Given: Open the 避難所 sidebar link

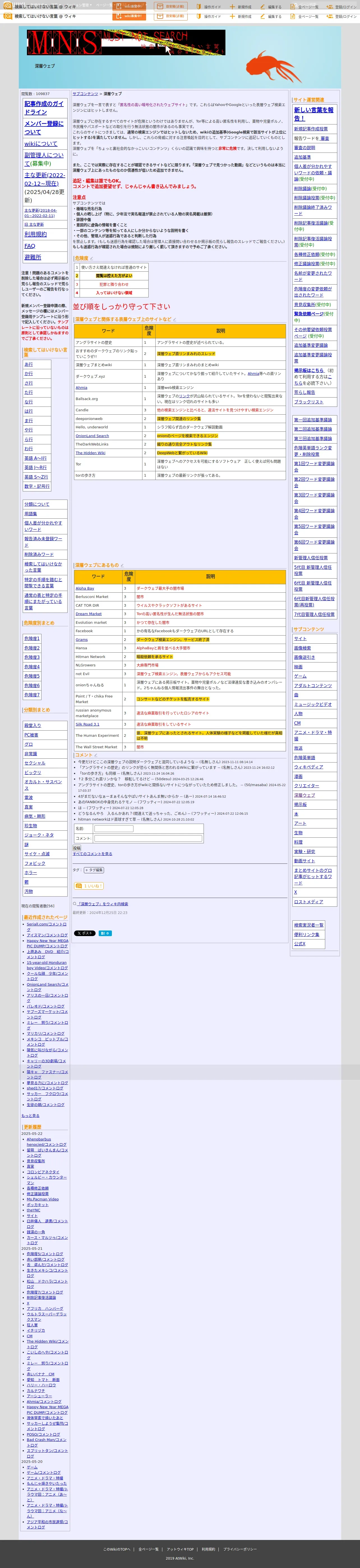Looking at the screenshot, I should coord(33,257).
